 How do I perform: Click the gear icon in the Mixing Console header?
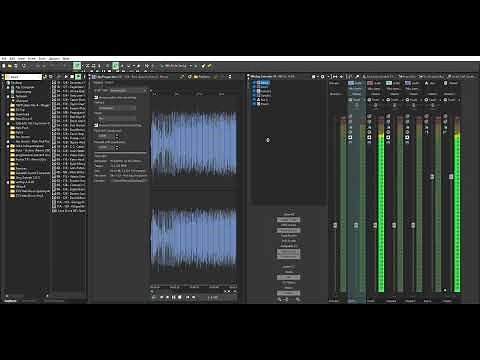tap(322, 77)
